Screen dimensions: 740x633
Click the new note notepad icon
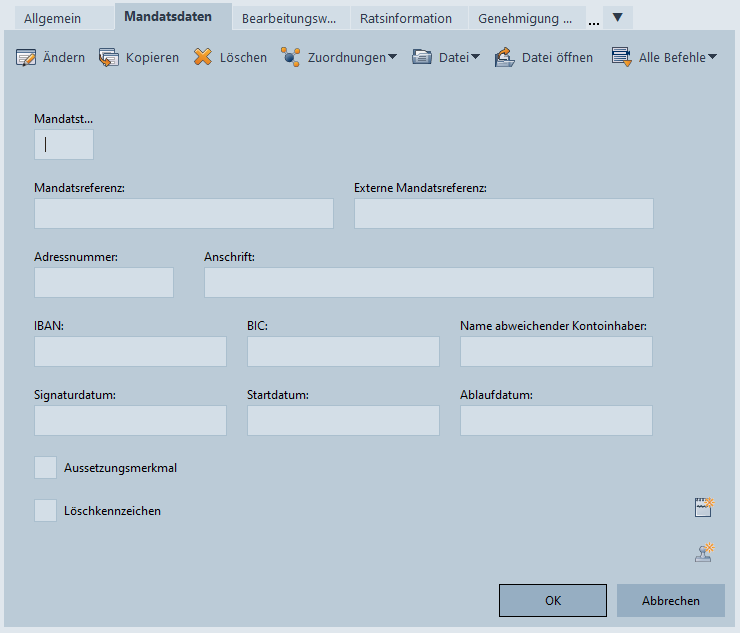(x=705, y=507)
